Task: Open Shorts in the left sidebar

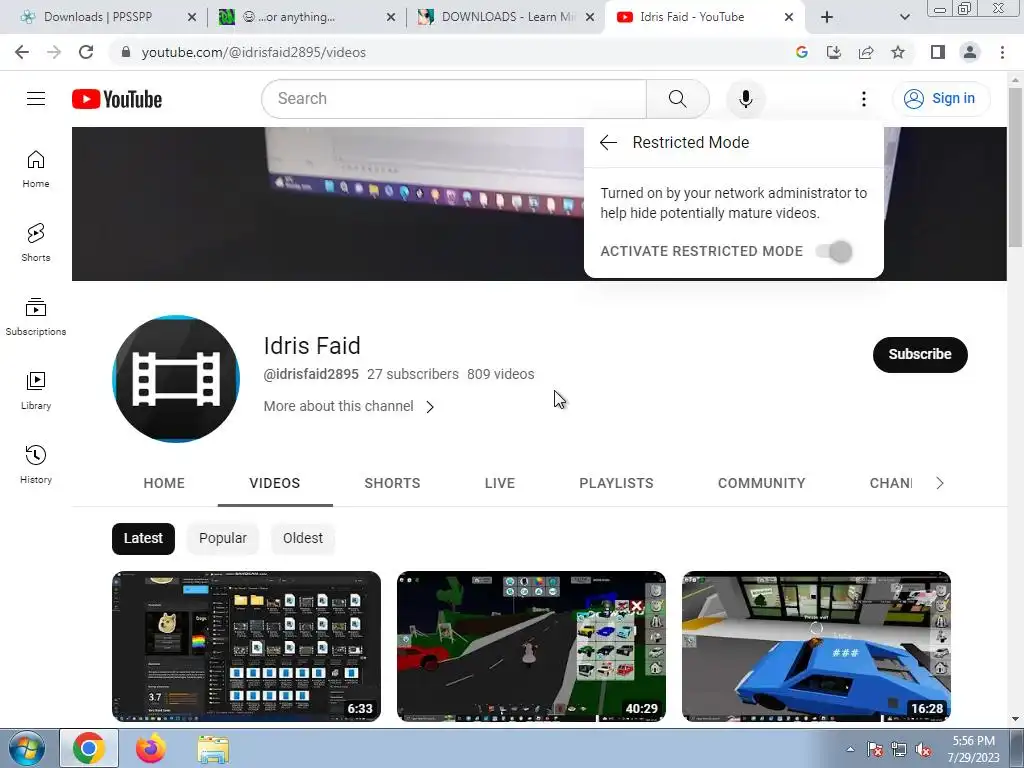Action: tap(36, 243)
